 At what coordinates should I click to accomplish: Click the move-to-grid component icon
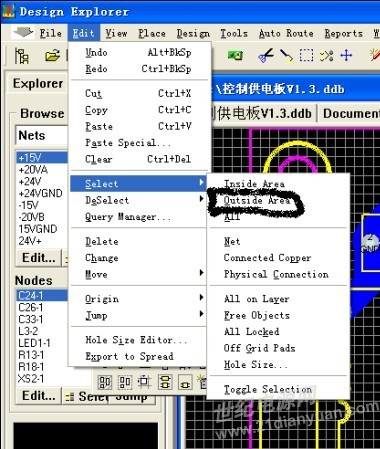pyautogui.click(x=145, y=382)
